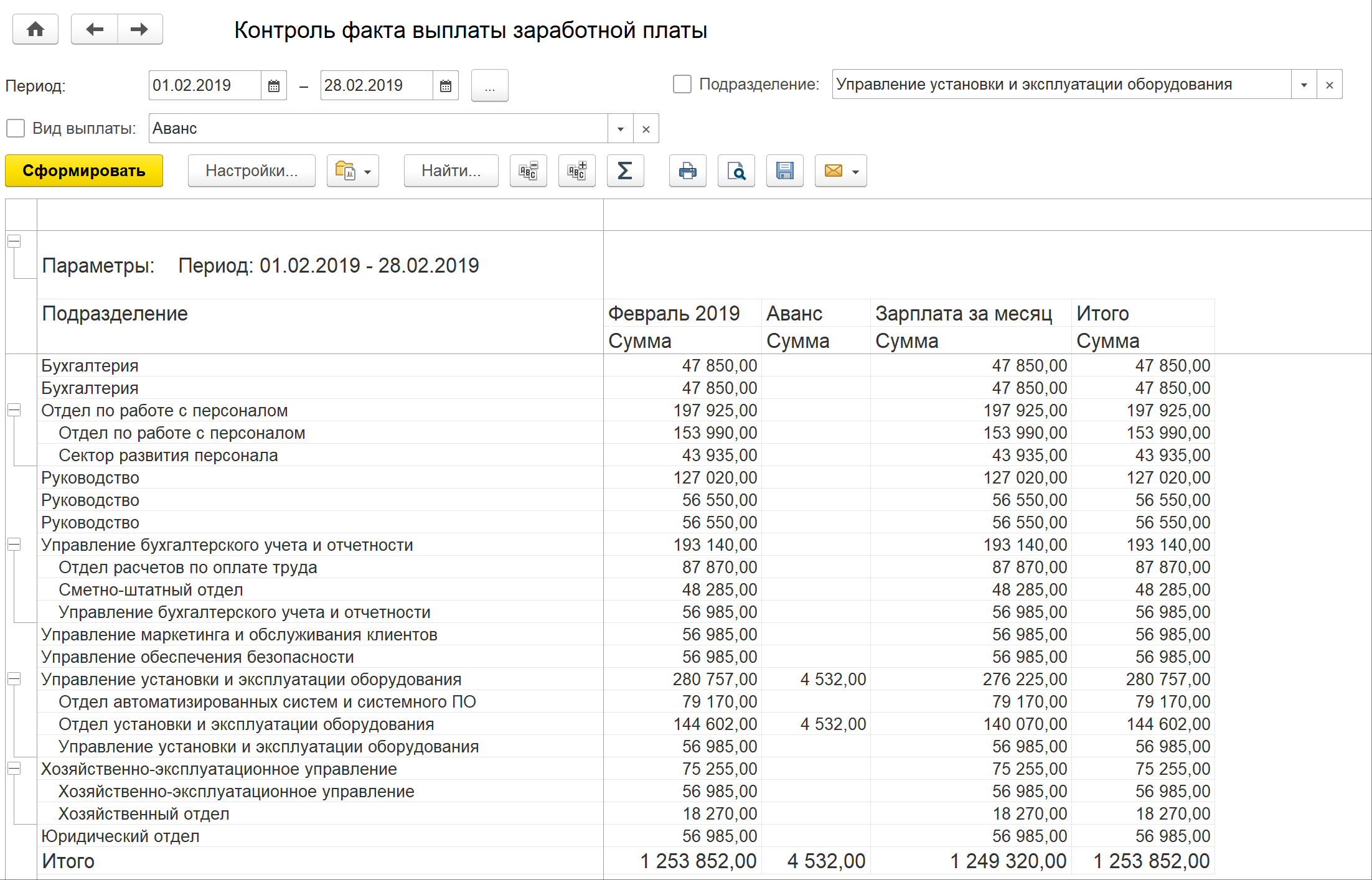Viewport: 1372px width, 880px height.
Task: Click the Найти... search button
Action: point(451,171)
